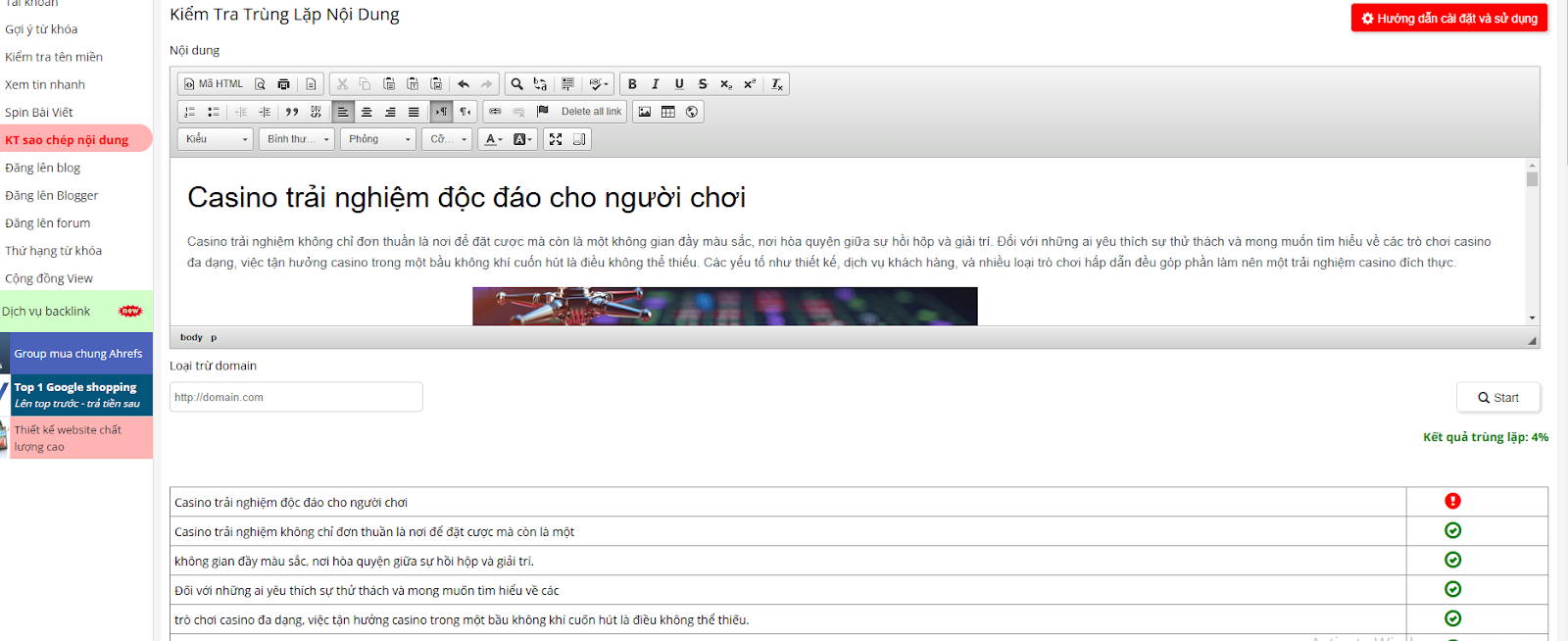Click the editor scrollbar down arrow
1568x641 pixels.
click(x=1532, y=318)
